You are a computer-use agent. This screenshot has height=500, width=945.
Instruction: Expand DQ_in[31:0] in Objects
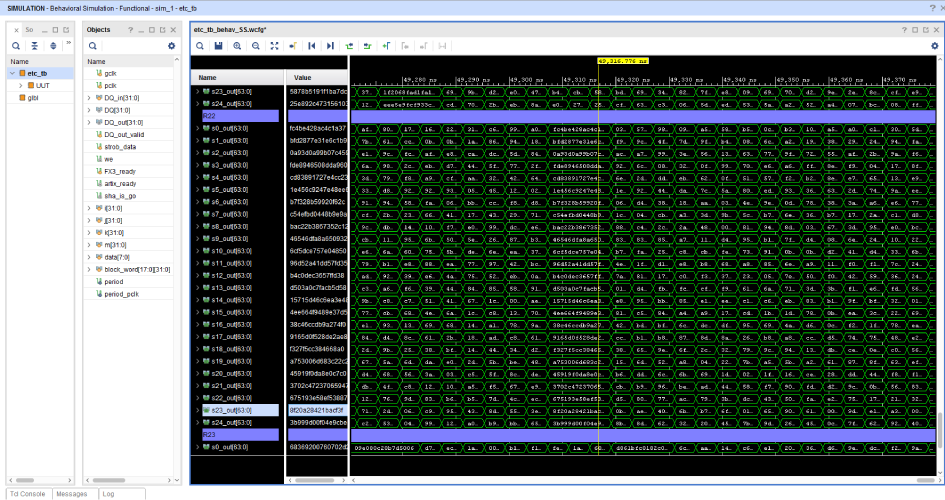[x=89, y=98]
